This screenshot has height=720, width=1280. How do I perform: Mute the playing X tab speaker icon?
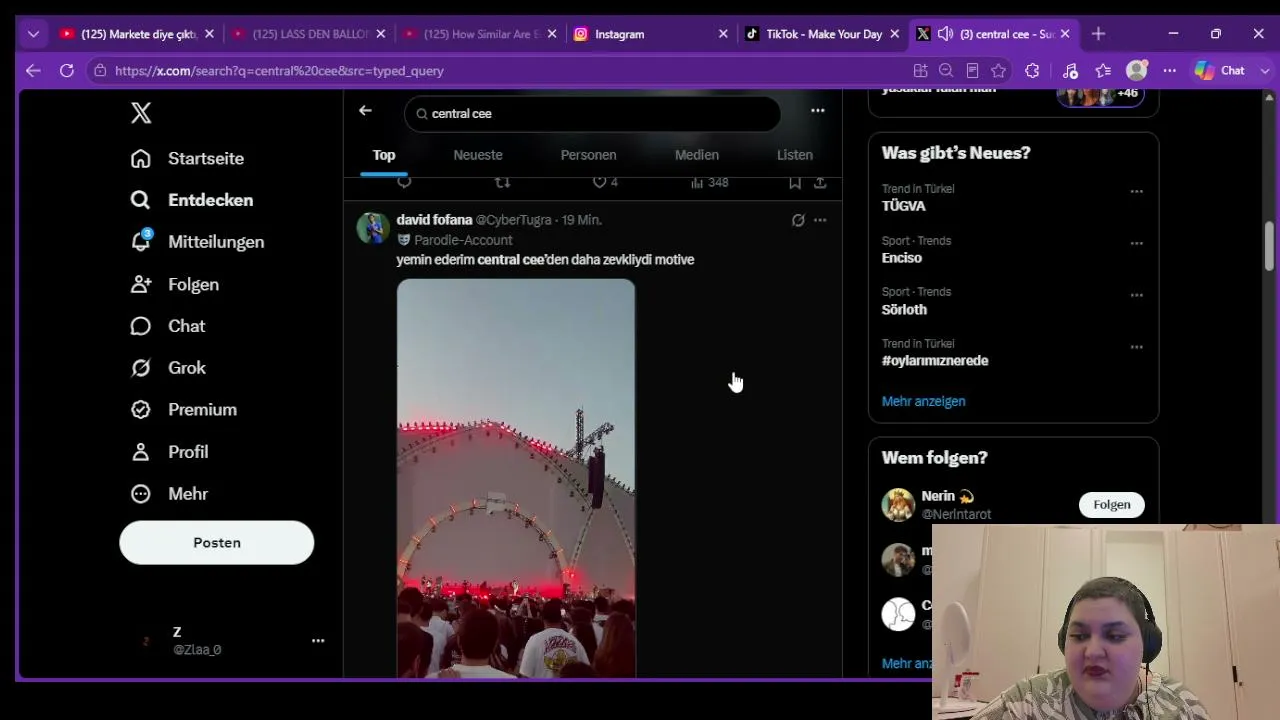tap(945, 34)
